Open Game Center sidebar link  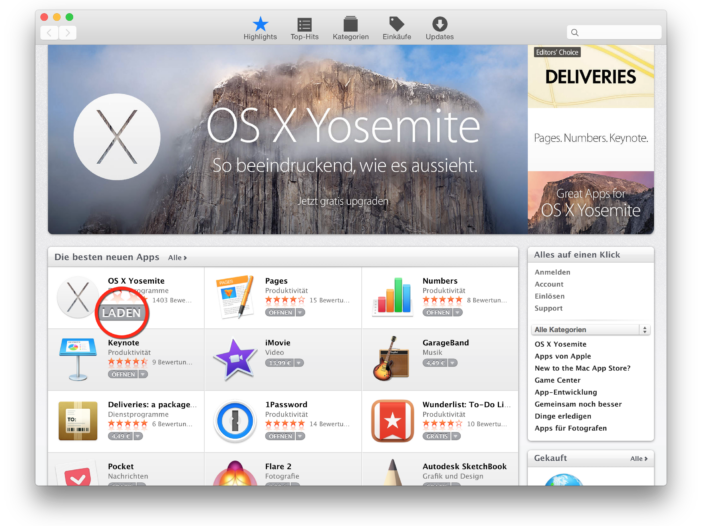coord(557,381)
